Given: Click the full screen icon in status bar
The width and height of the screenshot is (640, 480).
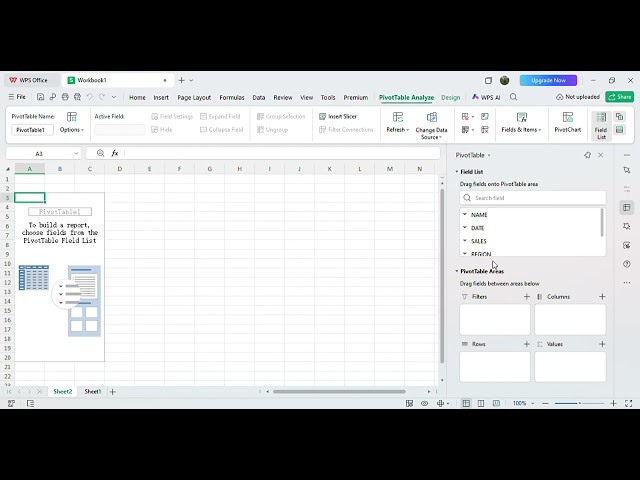Looking at the screenshot, I should tap(628, 403).
